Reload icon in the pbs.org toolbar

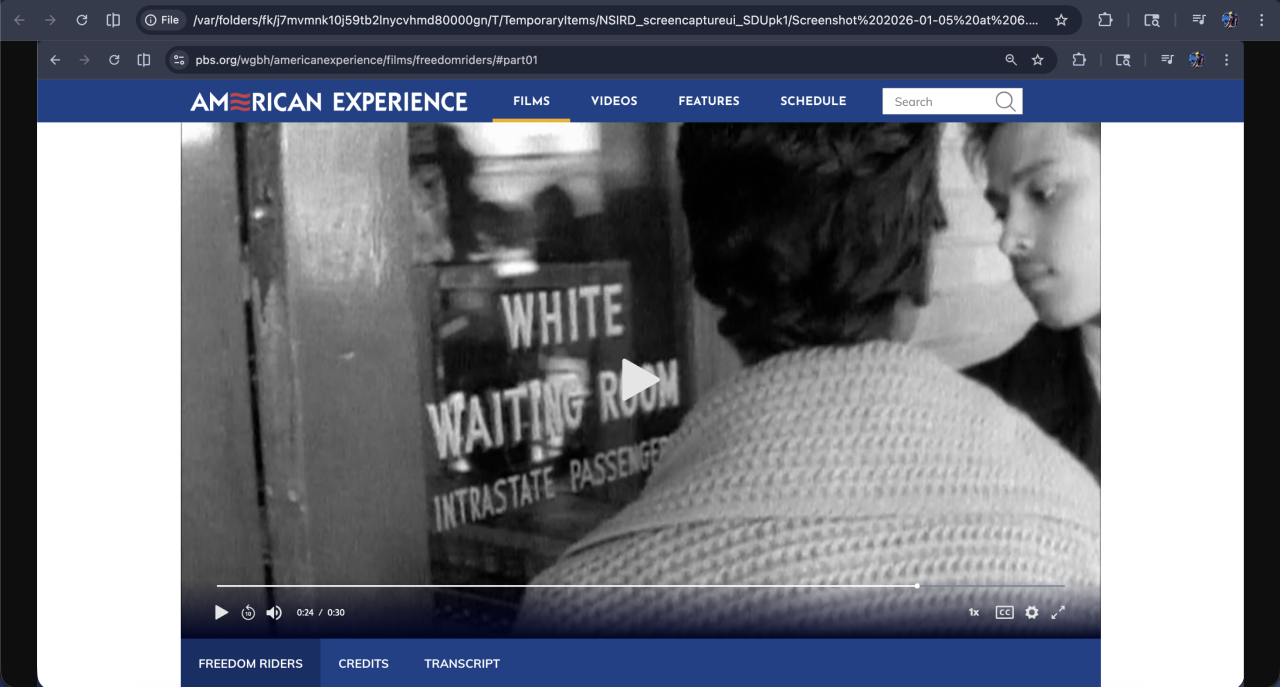tap(114, 60)
